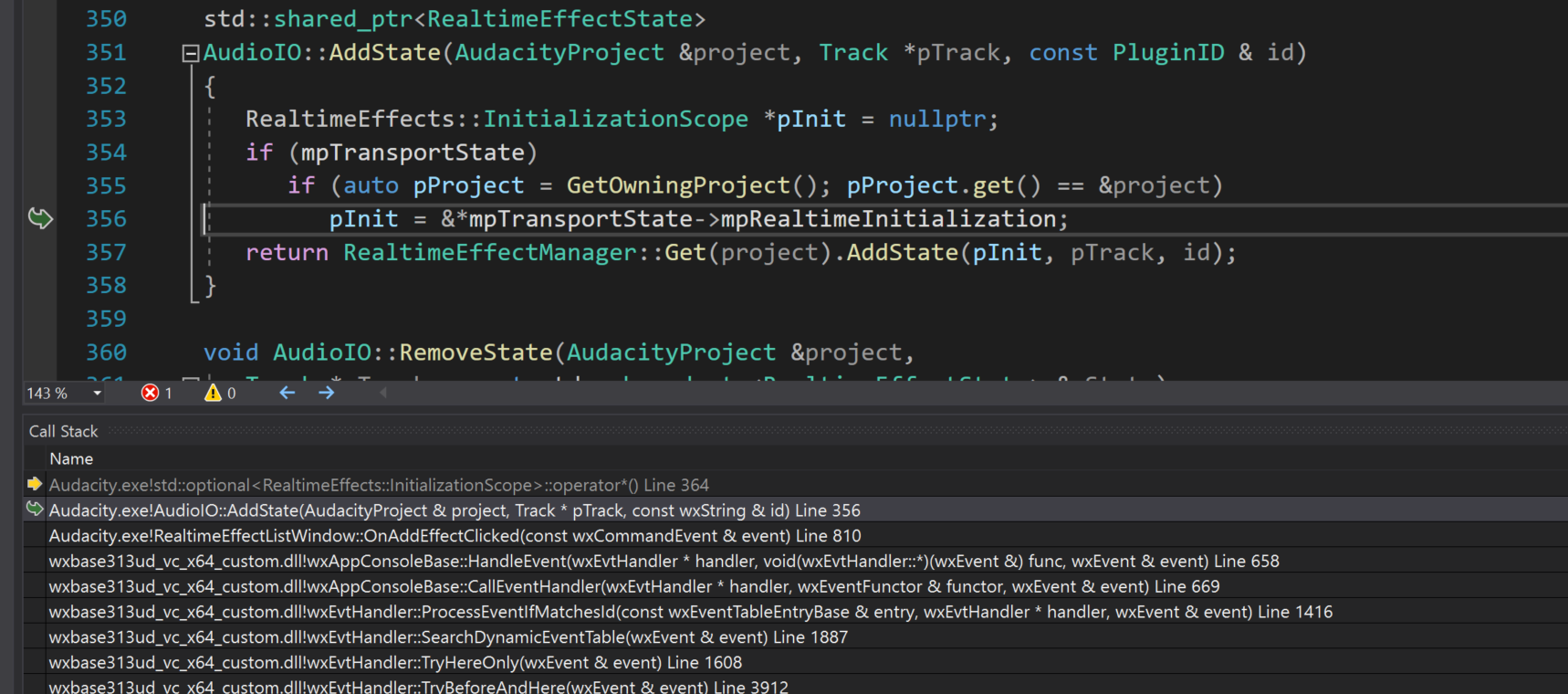Click mpTransportState in the line 354 condition
This screenshot has height=694, width=1568.
click(413, 152)
